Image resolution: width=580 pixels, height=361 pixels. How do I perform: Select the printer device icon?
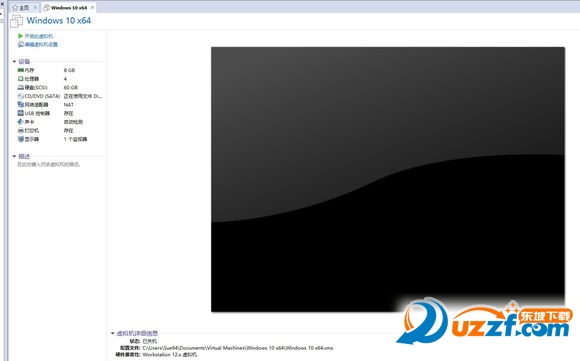21,130
